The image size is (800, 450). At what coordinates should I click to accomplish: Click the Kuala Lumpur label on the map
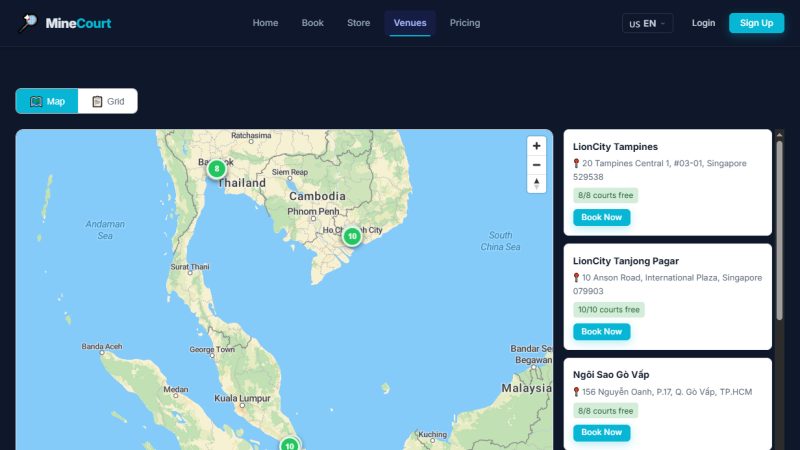click(x=242, y=398)
